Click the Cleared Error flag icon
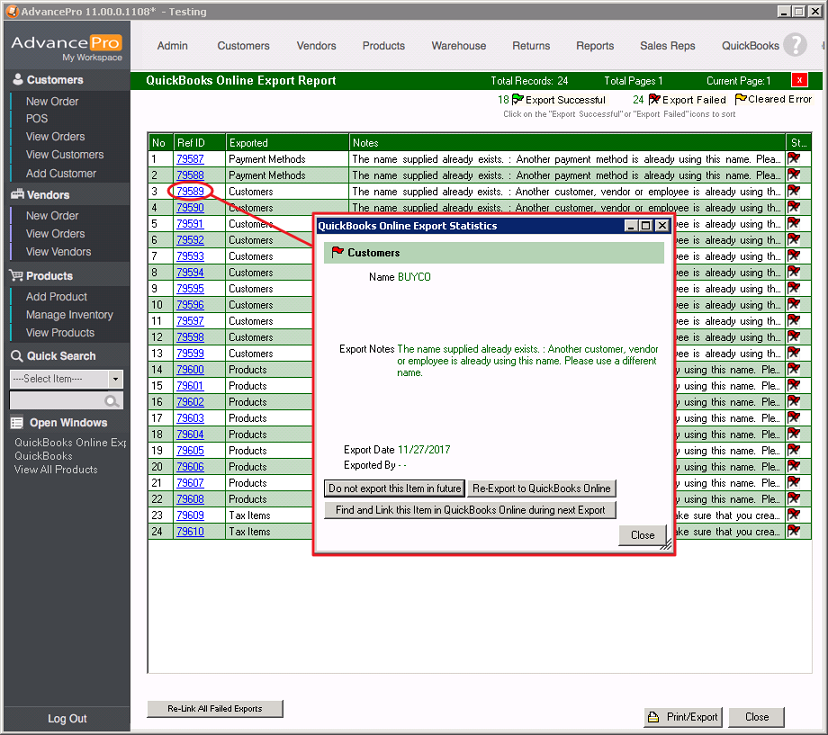 pos(740,99)
